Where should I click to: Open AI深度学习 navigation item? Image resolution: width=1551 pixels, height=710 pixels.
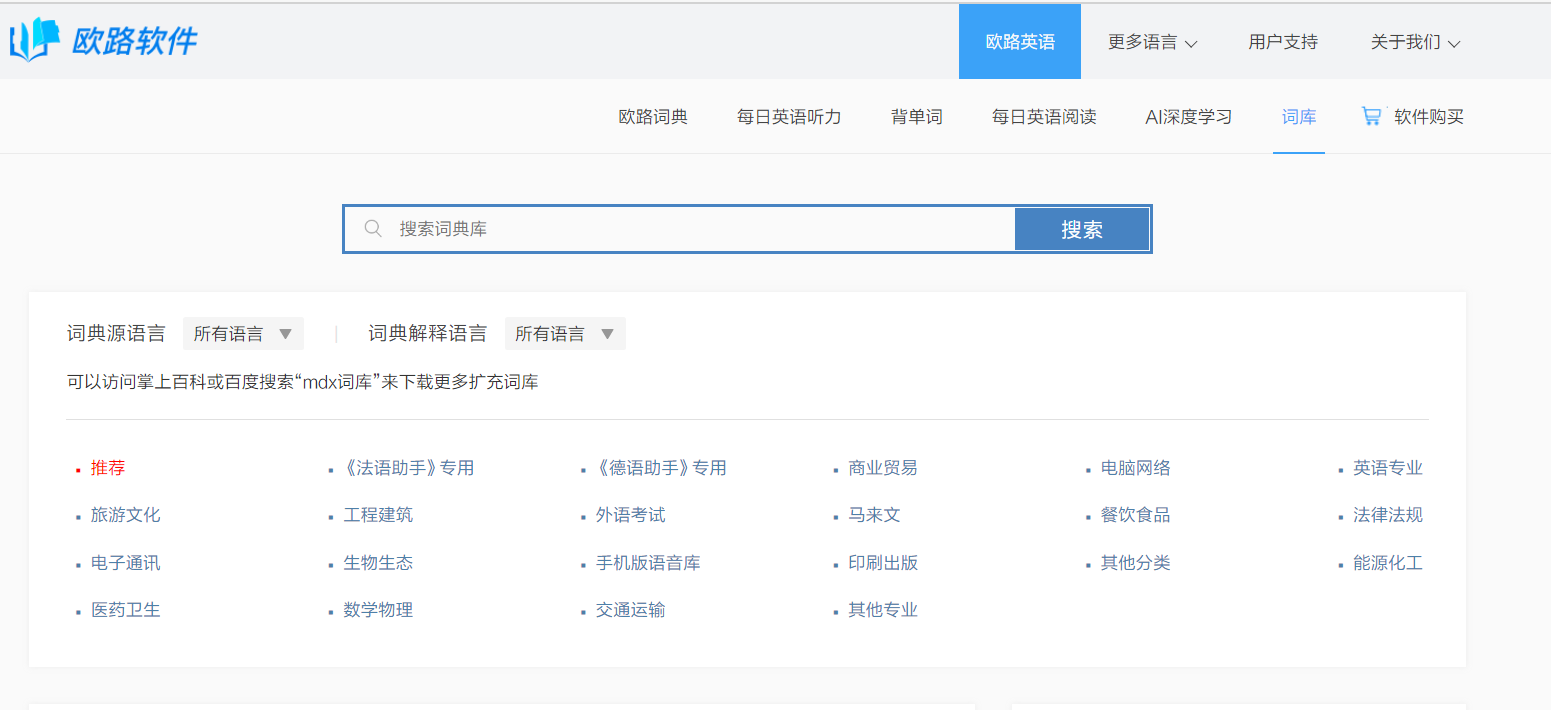point(1189,117)
